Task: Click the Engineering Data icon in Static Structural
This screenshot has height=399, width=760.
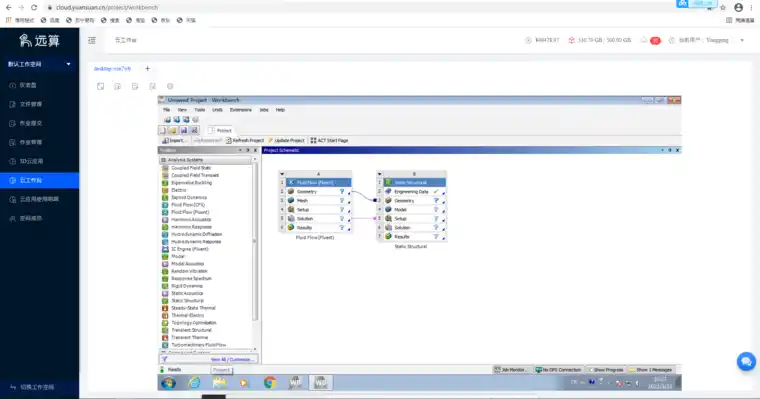Action: coord(388,192)
